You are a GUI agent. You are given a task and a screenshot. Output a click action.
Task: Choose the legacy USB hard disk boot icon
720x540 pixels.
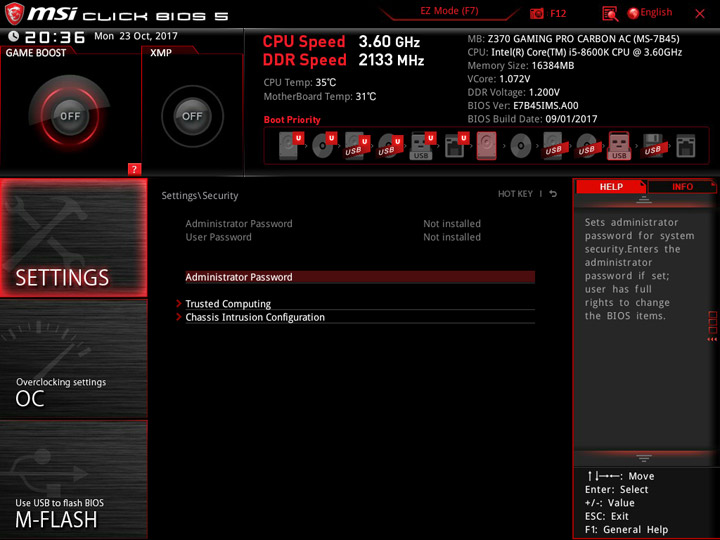(554, 146)
